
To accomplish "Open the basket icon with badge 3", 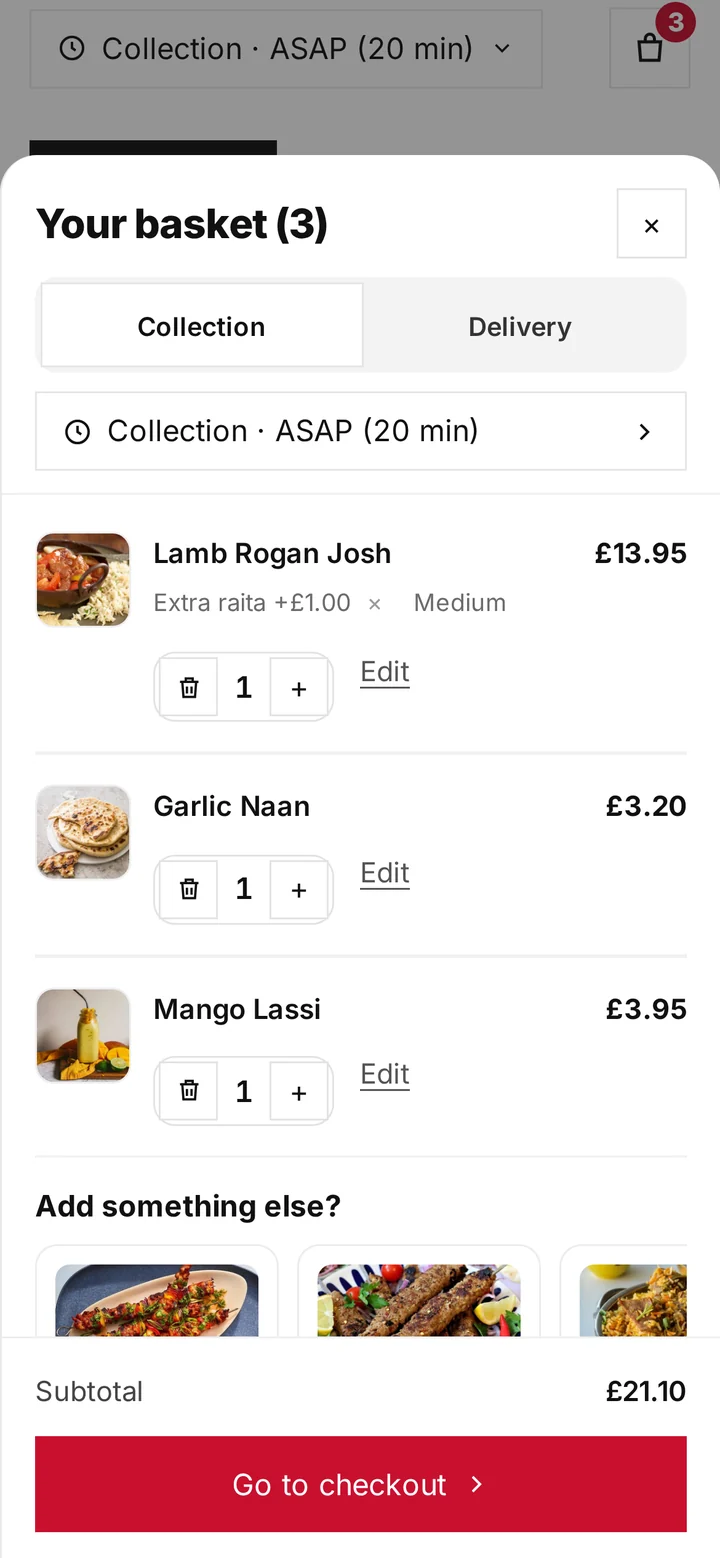I will pyautogui.click(x=650, y=48).
